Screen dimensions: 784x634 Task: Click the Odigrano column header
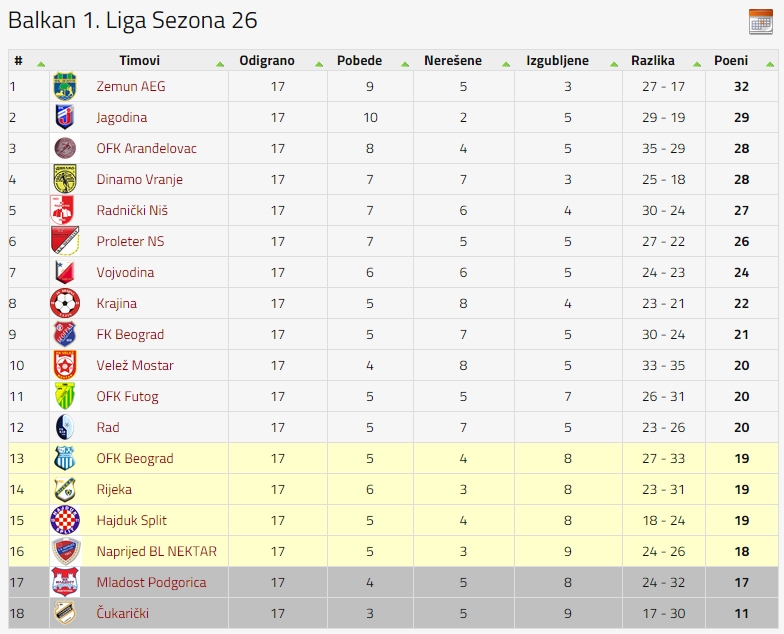(267, 60)
